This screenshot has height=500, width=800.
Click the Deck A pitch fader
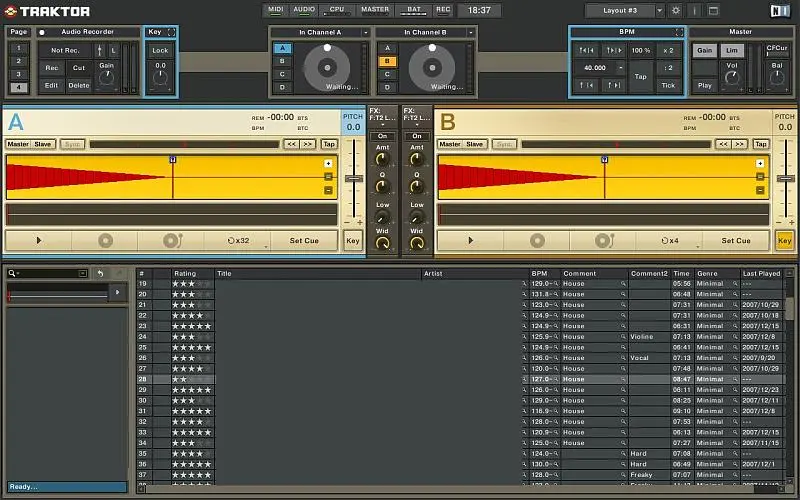[352, 178]
